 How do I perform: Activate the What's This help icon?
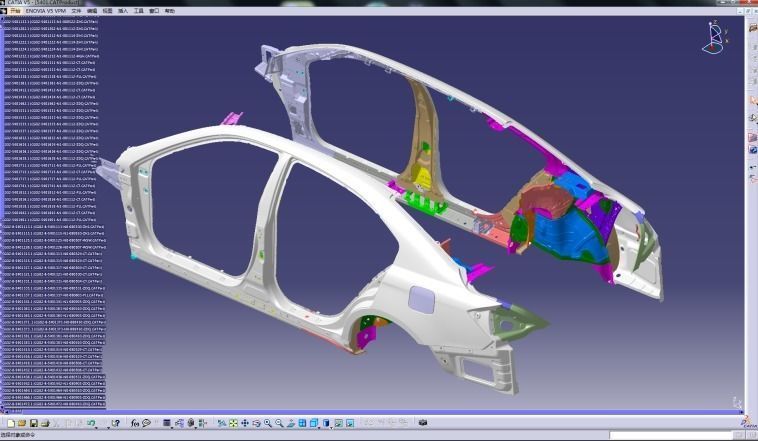(116, 423)
